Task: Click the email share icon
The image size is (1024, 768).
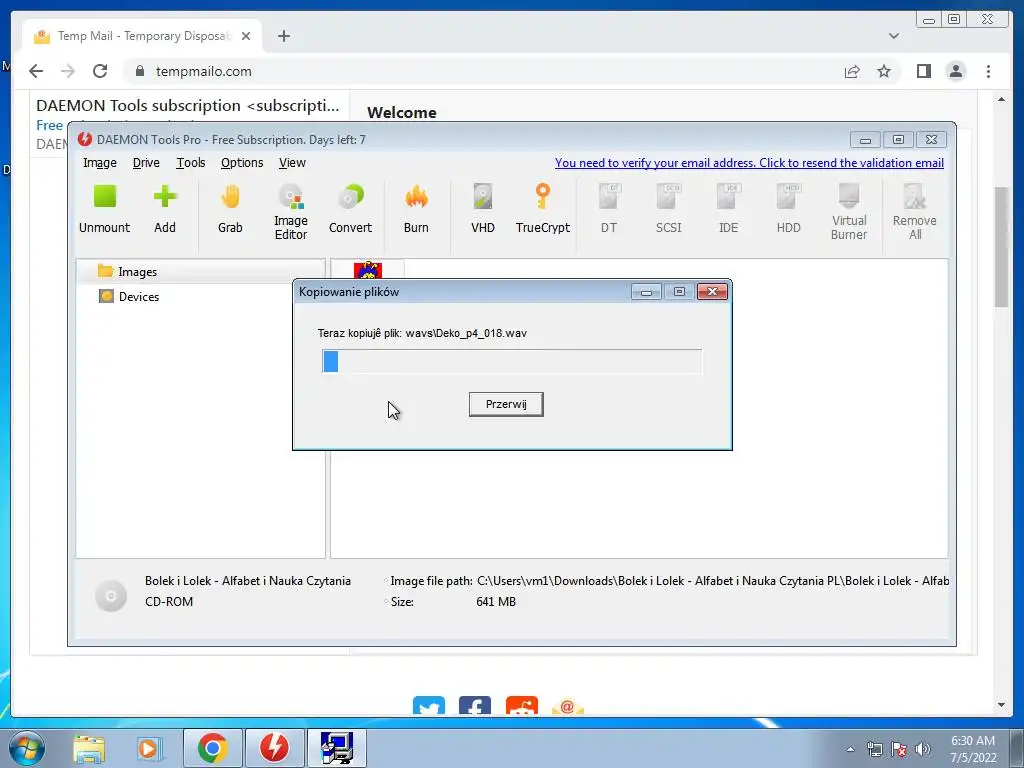Action: point(568,705)
